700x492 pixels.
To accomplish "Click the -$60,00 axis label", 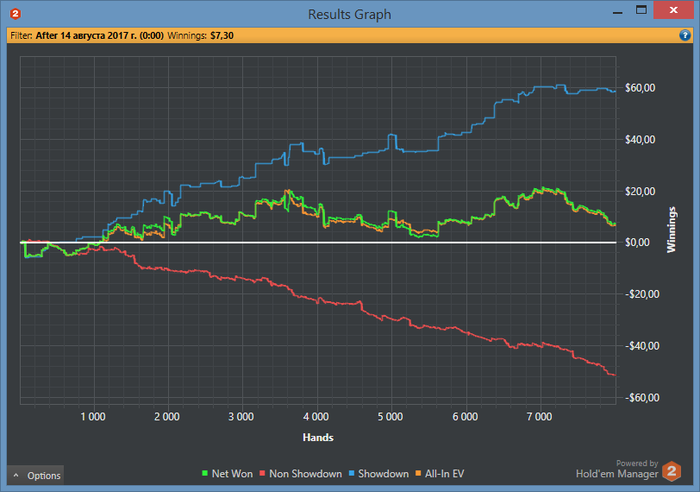I will (x=642, y=398).
